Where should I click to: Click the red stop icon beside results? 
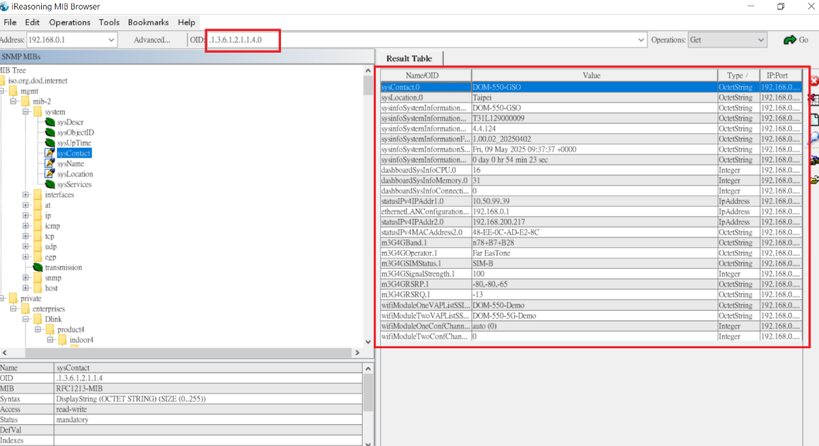click(814, 82)
